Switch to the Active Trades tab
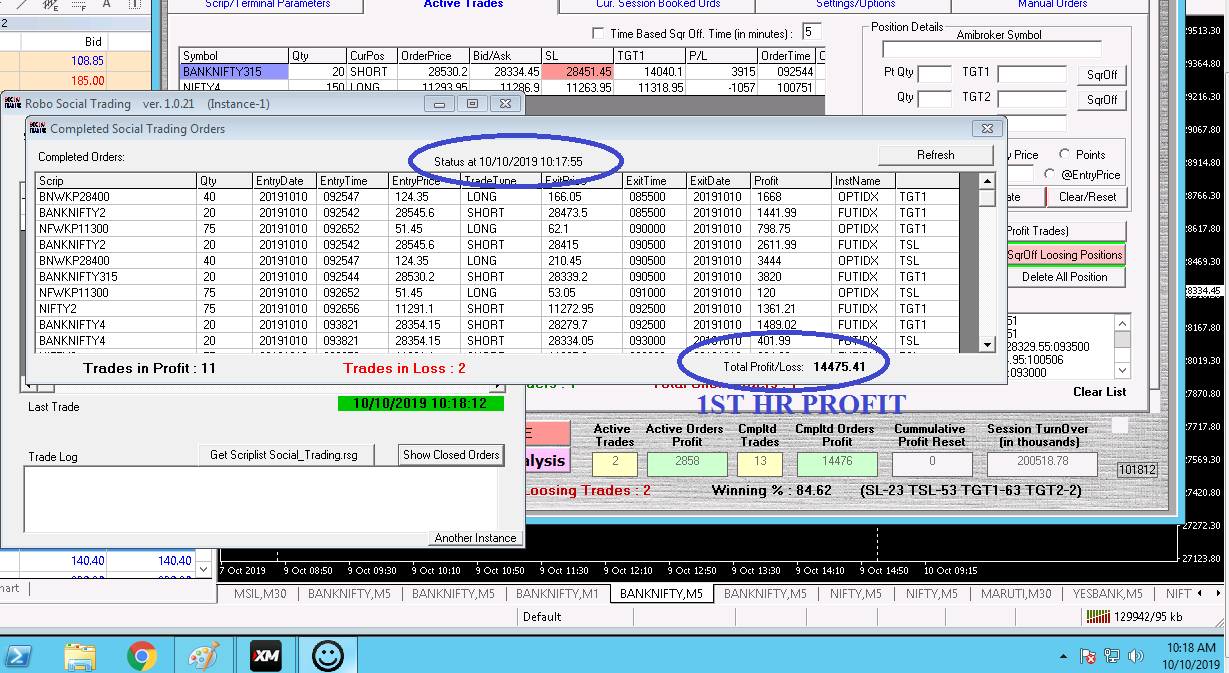Viewport: 1229px width, 673px height. pyautogui.click(x=463, y=4)
